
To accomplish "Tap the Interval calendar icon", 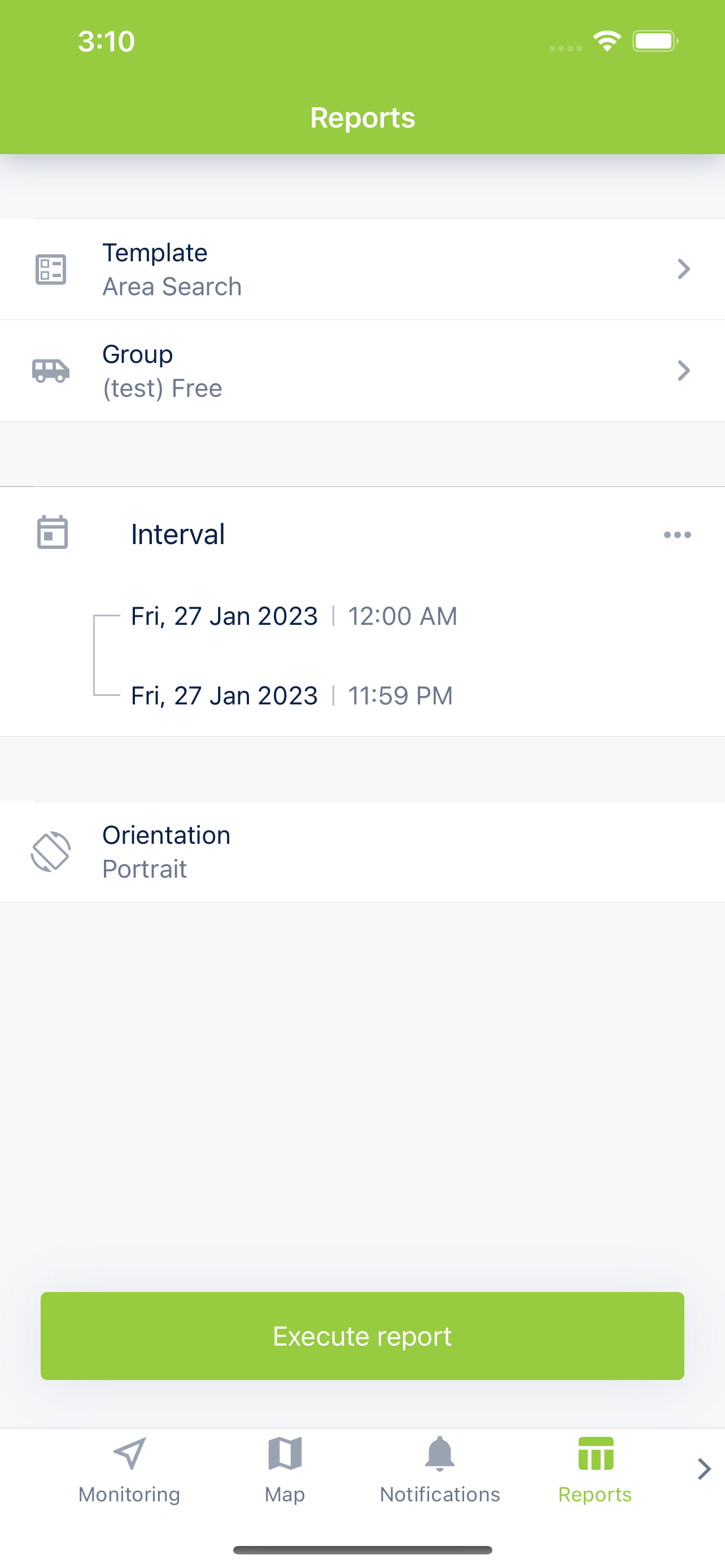I will point(53,533).
